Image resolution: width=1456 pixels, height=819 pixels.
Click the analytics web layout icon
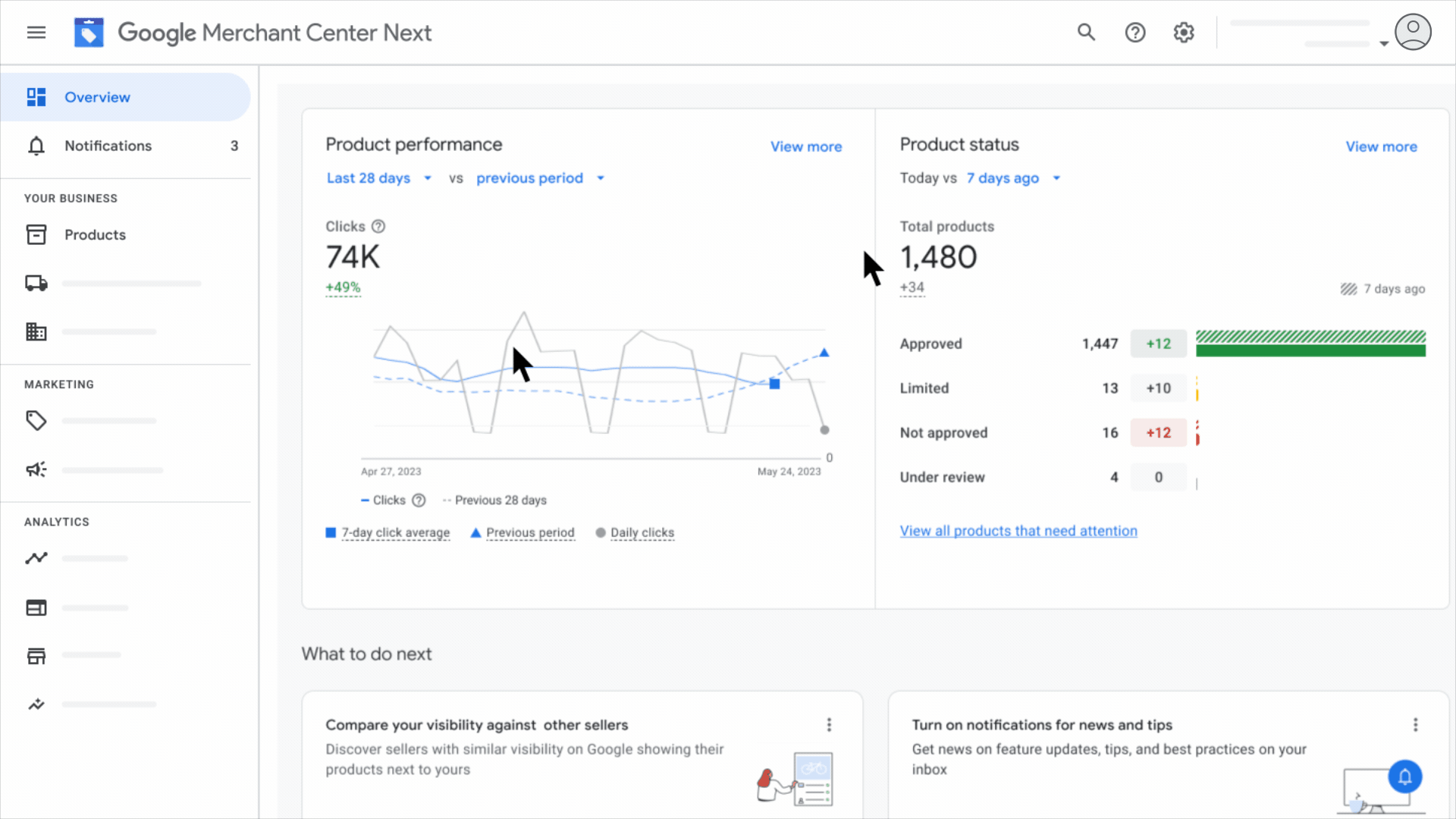[x=36, y=607]
